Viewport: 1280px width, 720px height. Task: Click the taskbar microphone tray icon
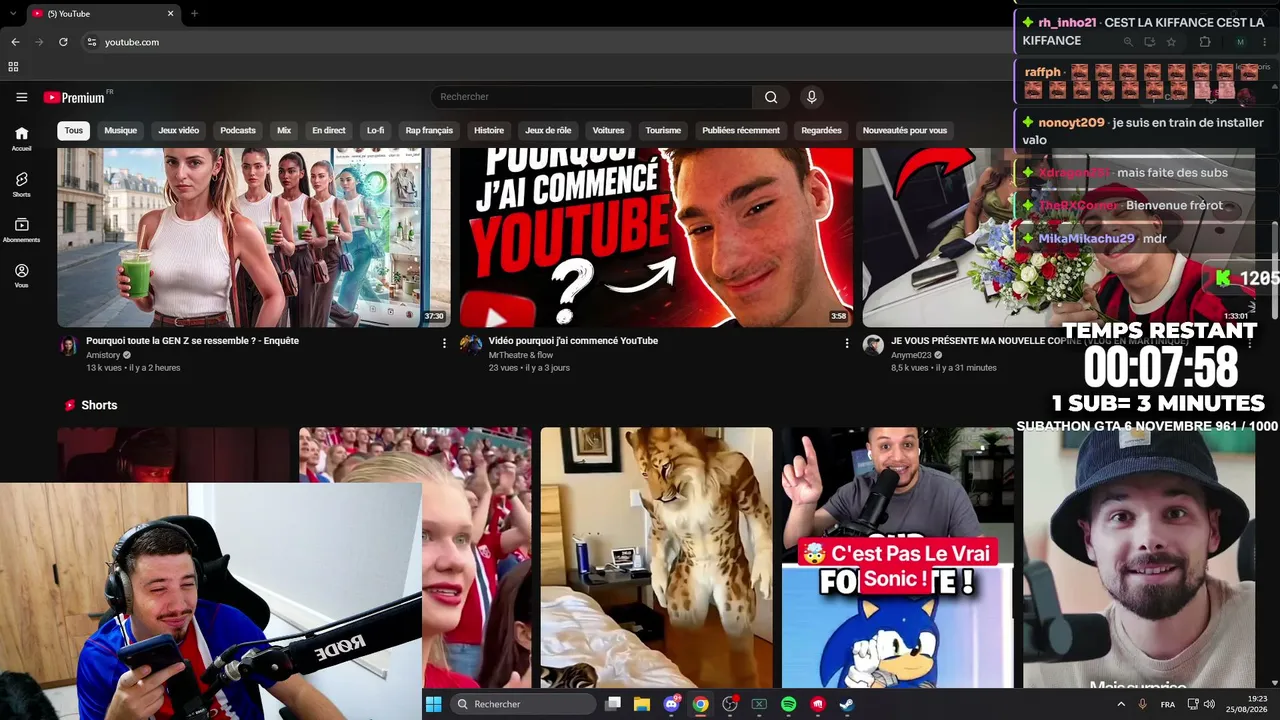pos(1142,704)
